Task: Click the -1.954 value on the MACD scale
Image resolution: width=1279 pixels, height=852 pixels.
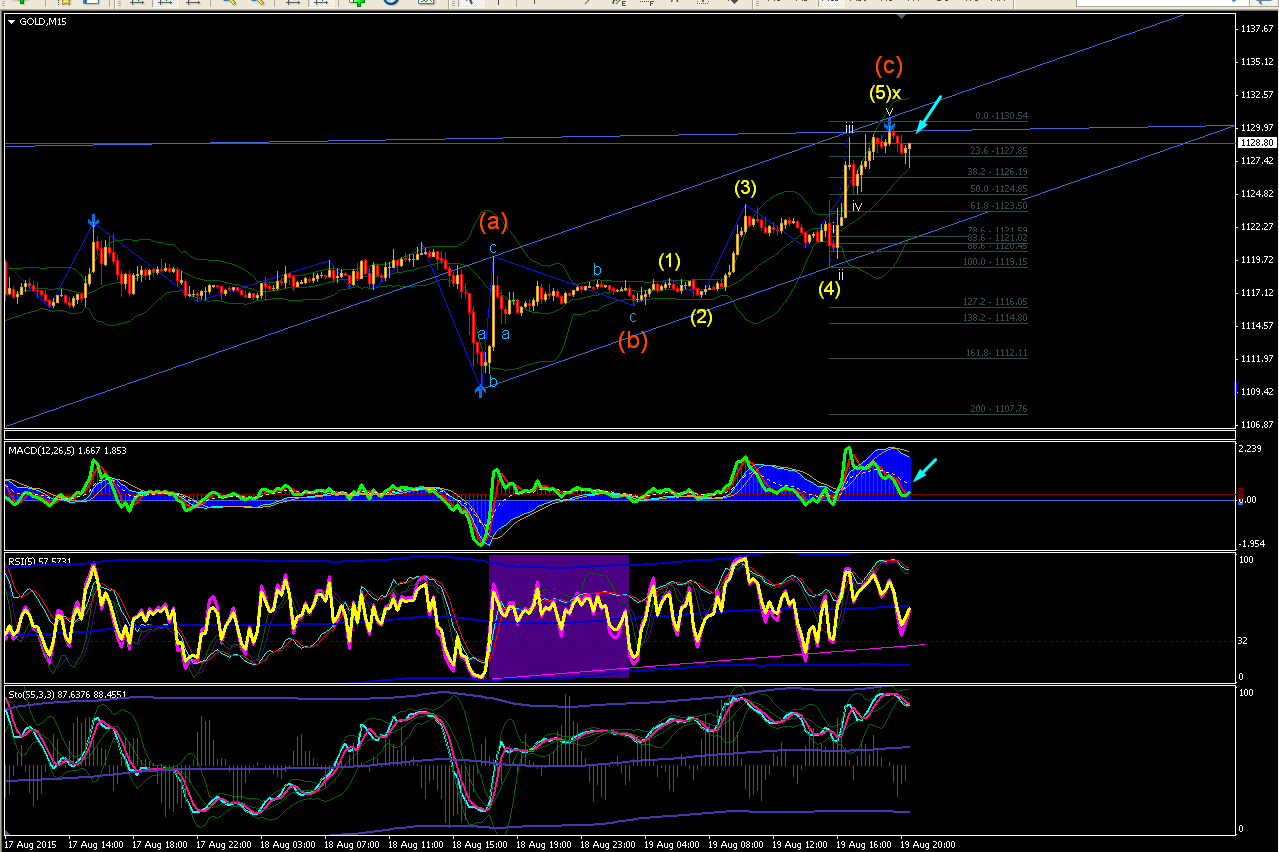Action: coord(1253,544)
